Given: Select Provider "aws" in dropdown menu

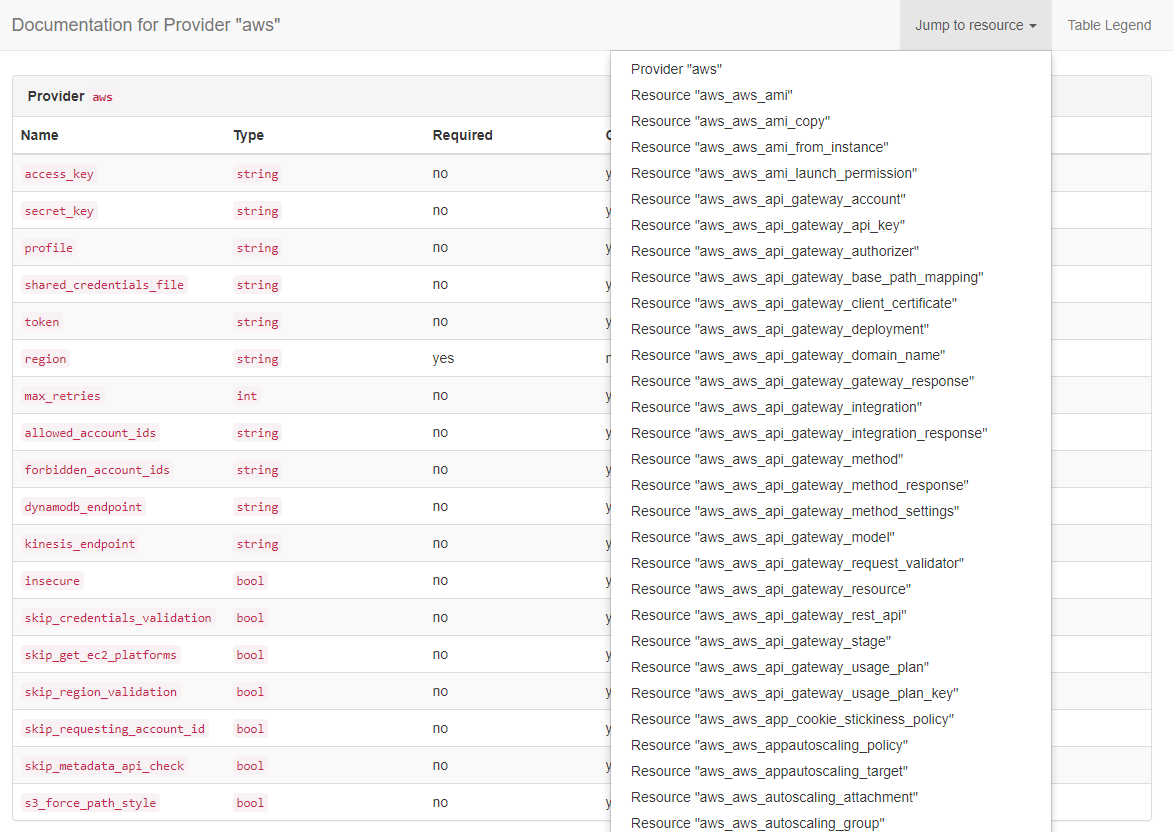Looking at the screenshot, I should pos(830,69).
